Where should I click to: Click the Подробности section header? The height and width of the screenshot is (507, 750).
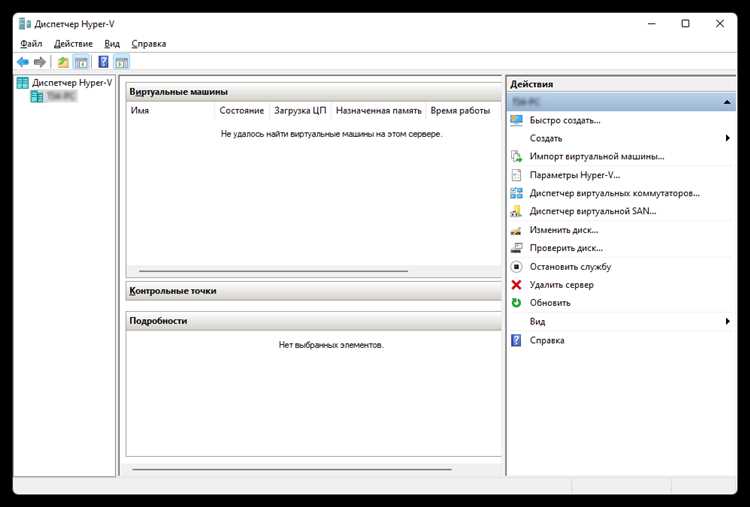coord(314,321)
